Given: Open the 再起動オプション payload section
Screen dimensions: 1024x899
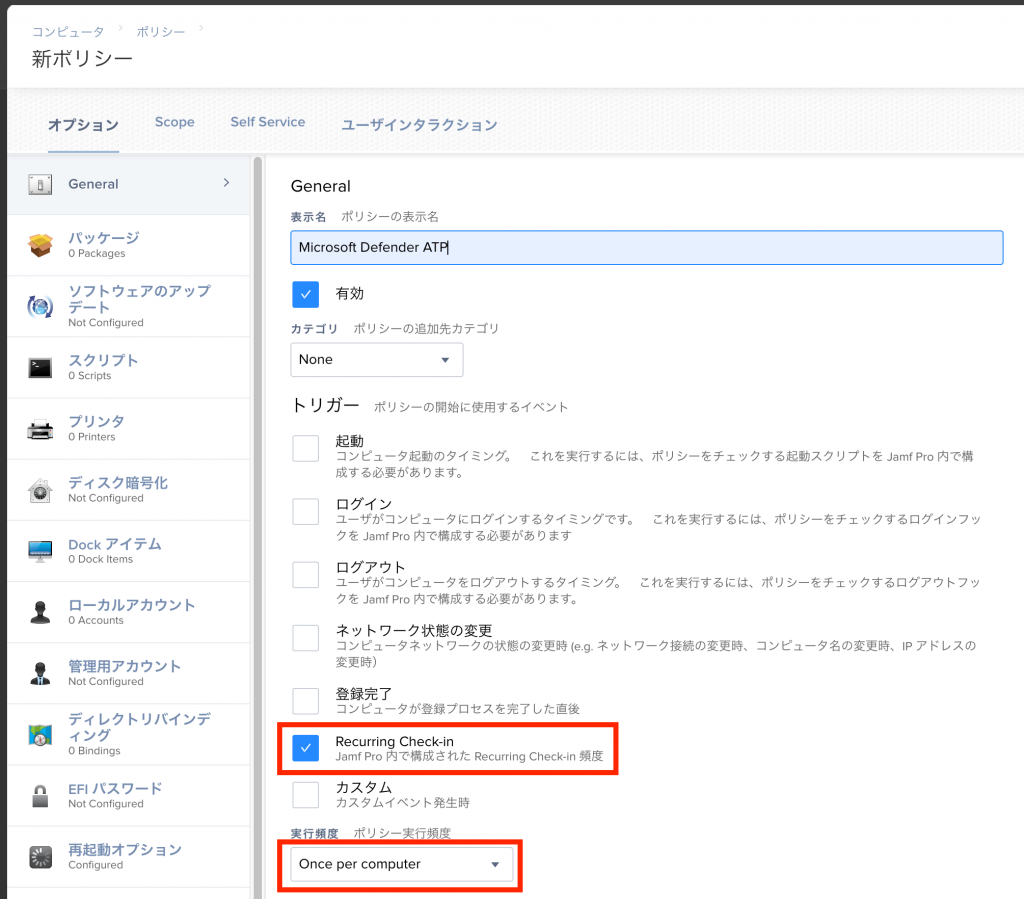Looking at the screenshot, I should click(129, 857).
